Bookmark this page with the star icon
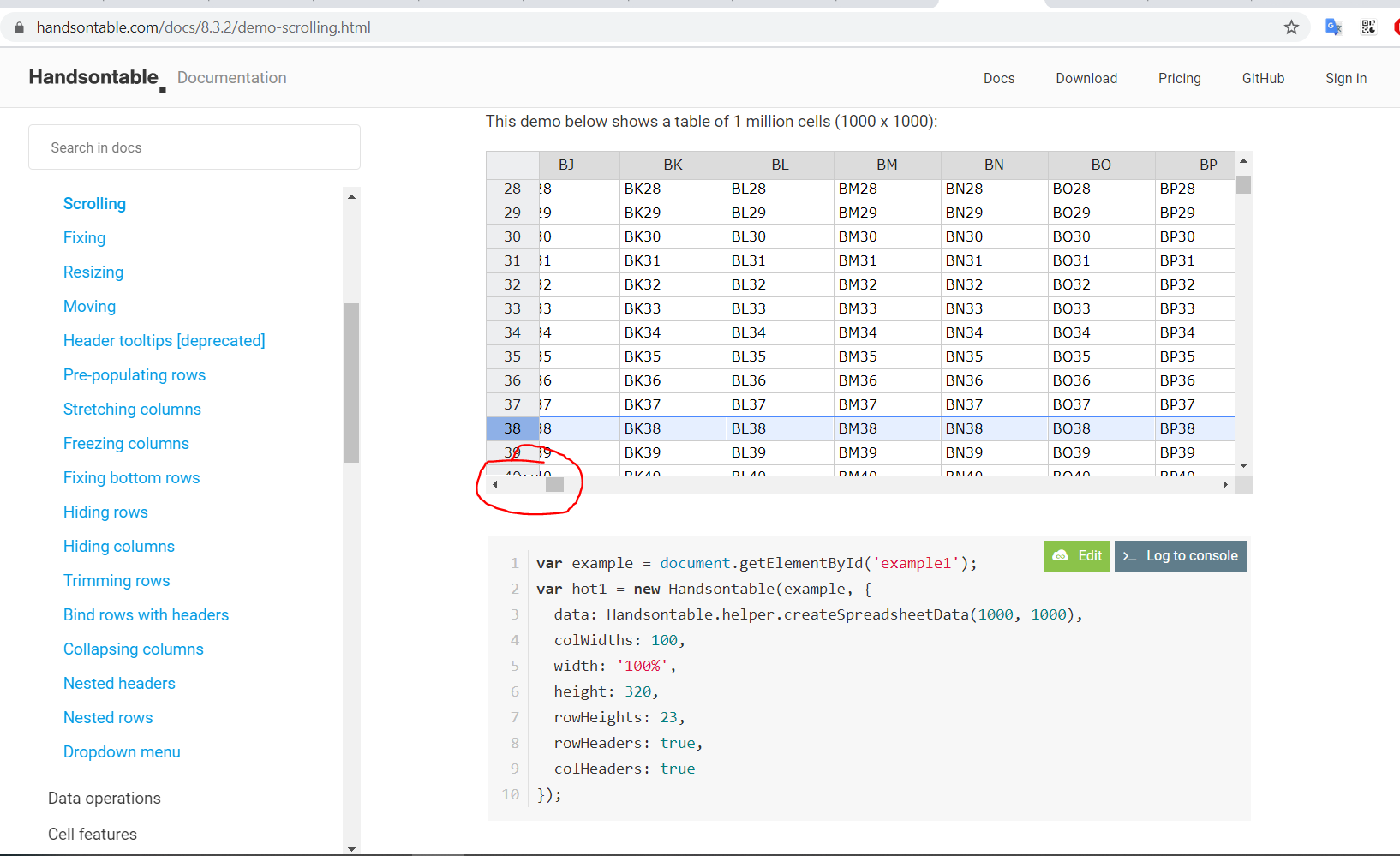Viewport: 1400px width, 856px height. pyautogui.click(x=1291, y=27)
